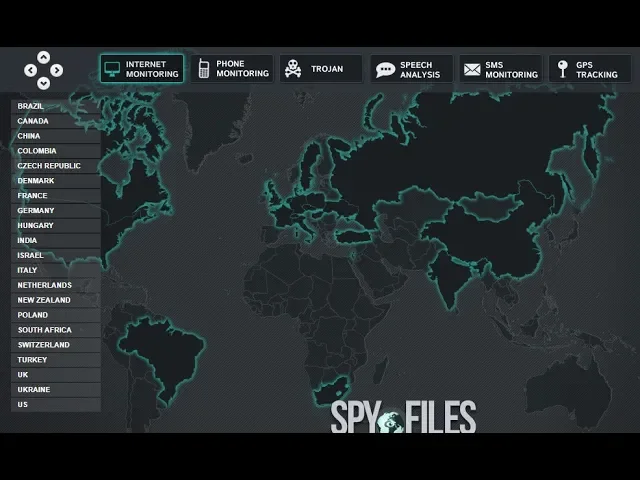This screenshot has height=480, width=640.
Task: Pan the map down with the down arrow
Action: 44,83
